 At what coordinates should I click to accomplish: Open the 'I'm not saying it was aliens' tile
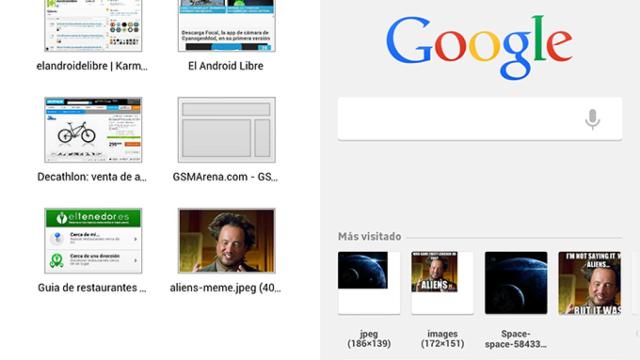tap(590, 283)
